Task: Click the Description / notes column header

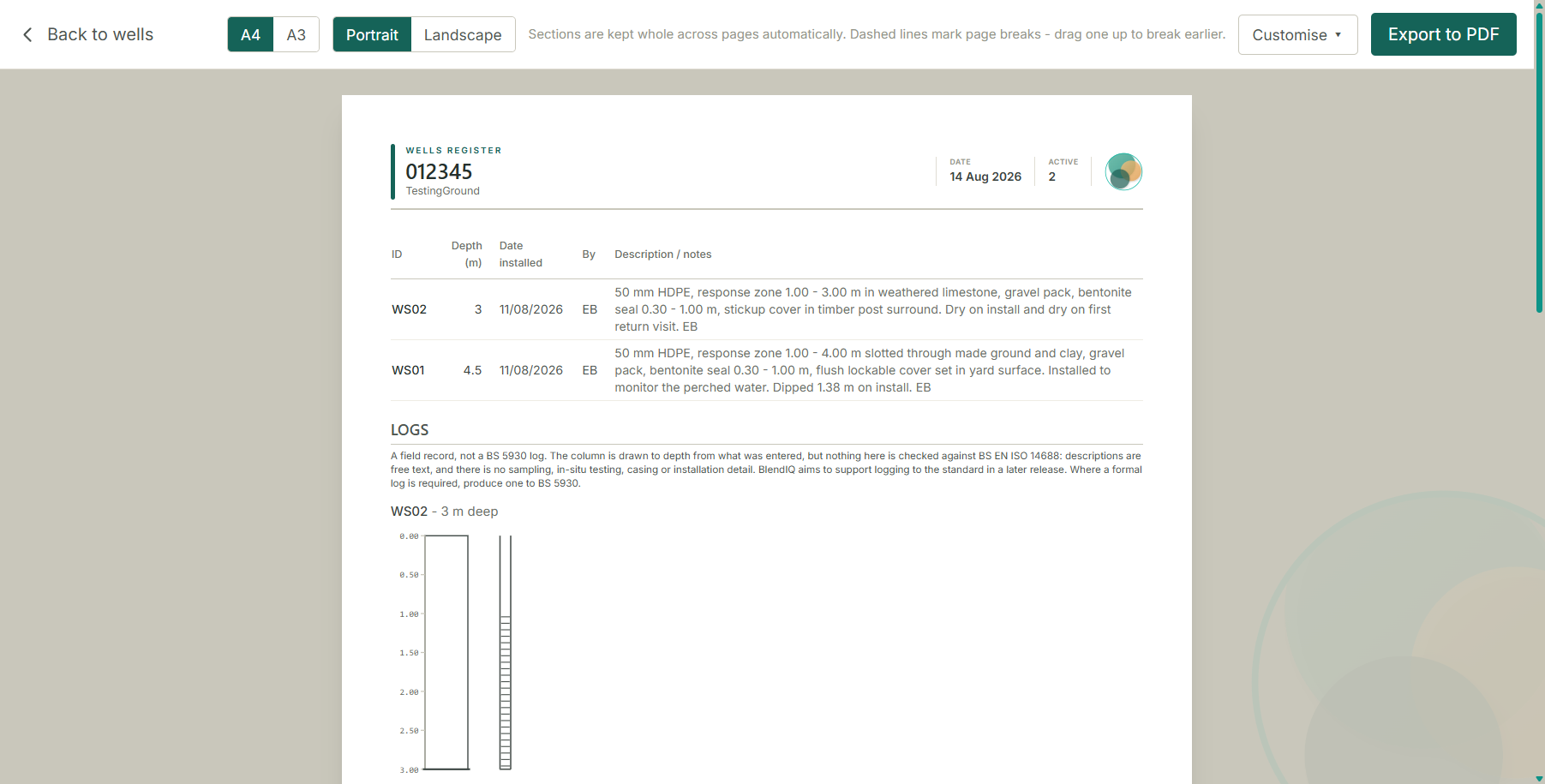Action: pyautogui.click(x=662, y=254)
